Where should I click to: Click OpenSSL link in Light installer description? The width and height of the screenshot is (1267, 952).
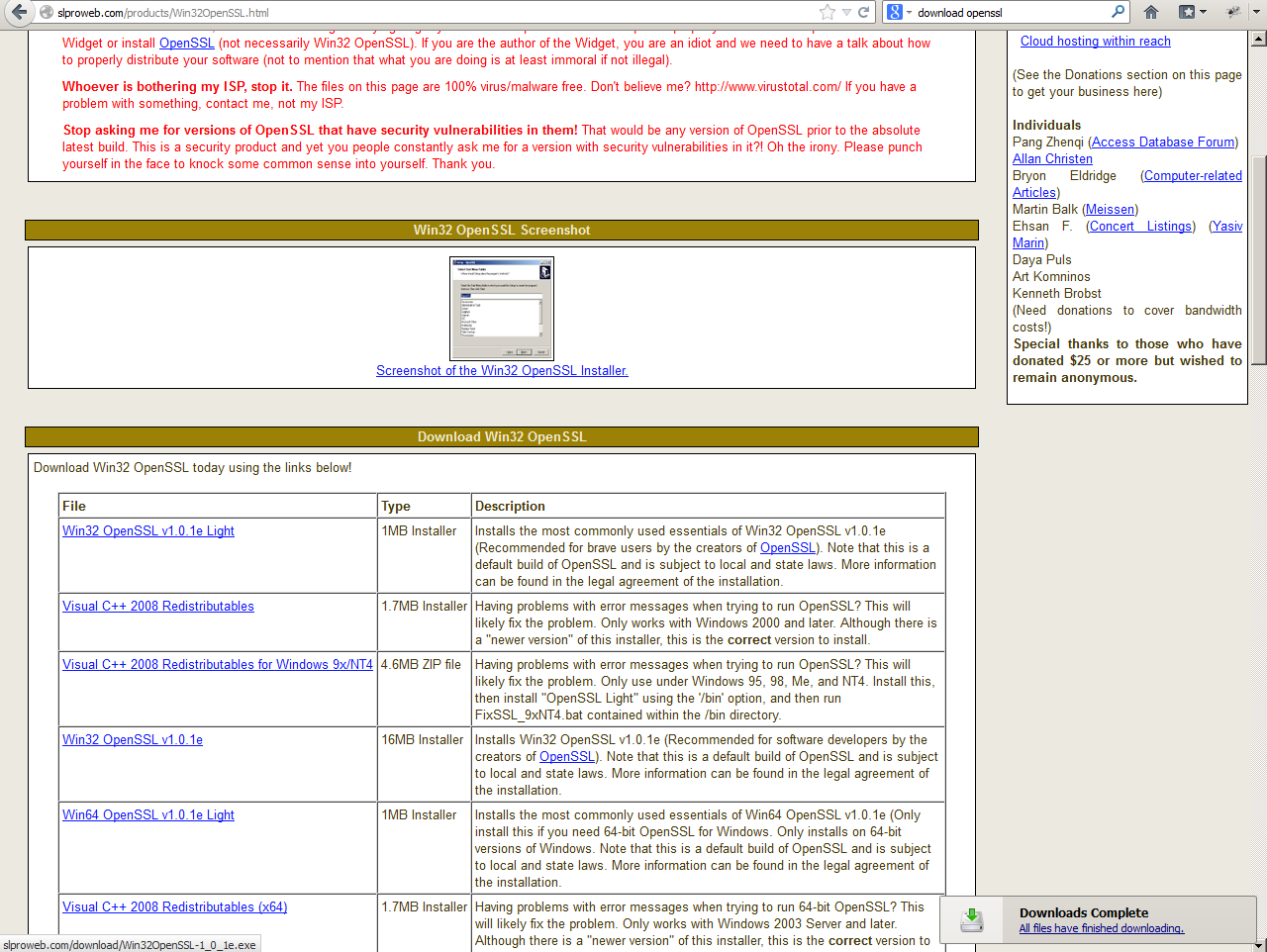(x=788, y=547)
